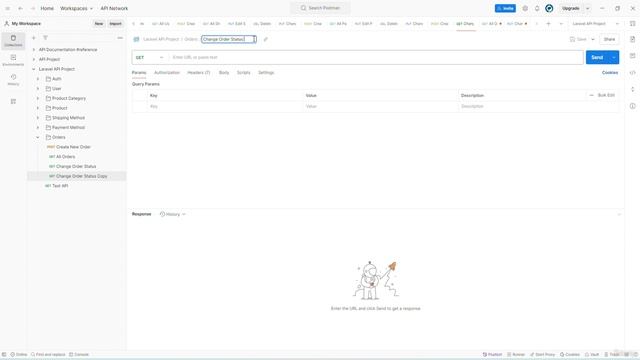Select the Params tab
This screenshot has height=360, width=640.
pos(139,73)
